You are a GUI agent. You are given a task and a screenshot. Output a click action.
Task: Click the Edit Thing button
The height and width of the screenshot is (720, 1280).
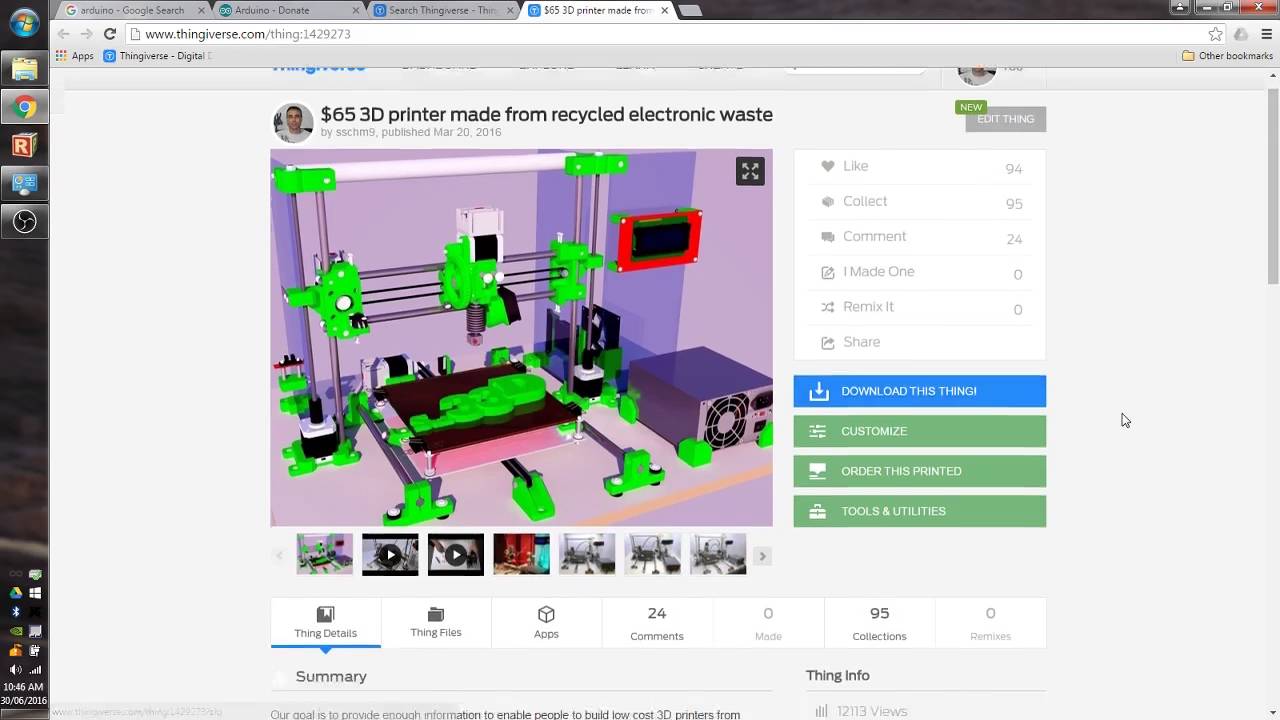coord(1005,119)
